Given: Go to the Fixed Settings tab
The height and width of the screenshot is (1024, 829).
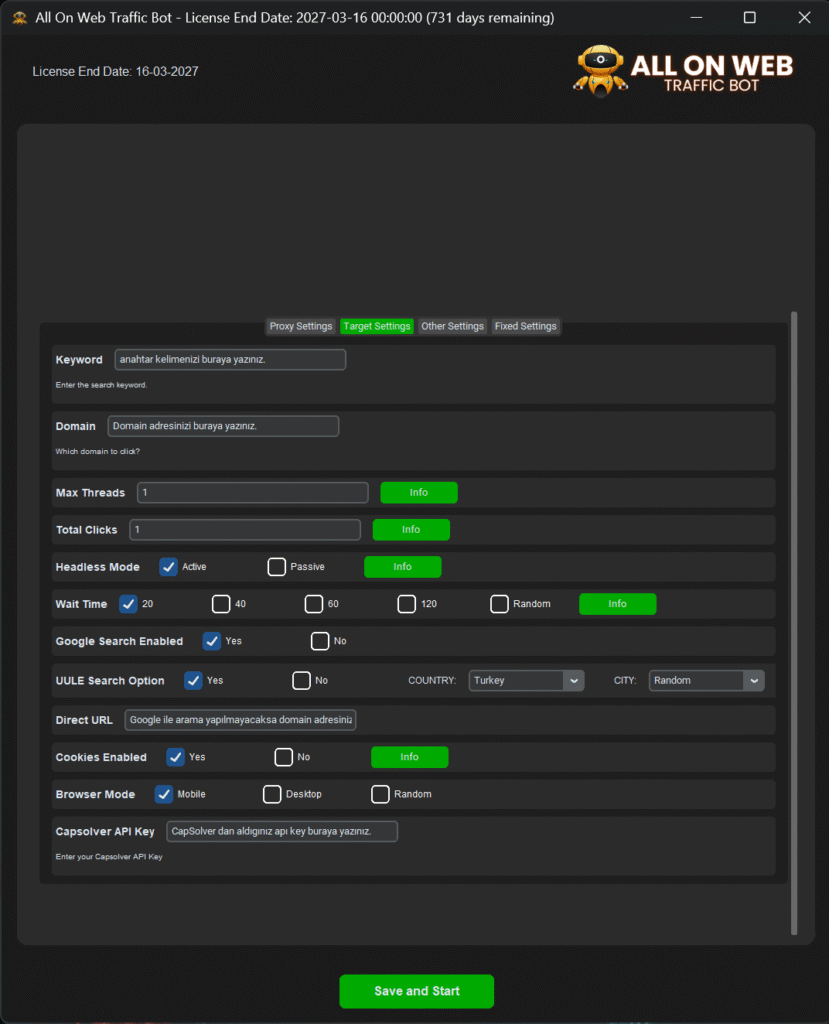Looking at the screenshot, I should [x=525, y=326].
